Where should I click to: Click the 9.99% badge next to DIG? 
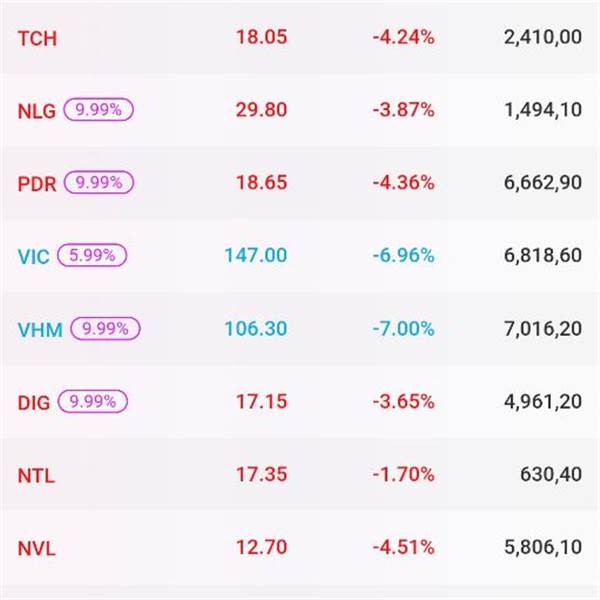pyautogui.click(x=93, y=401)
